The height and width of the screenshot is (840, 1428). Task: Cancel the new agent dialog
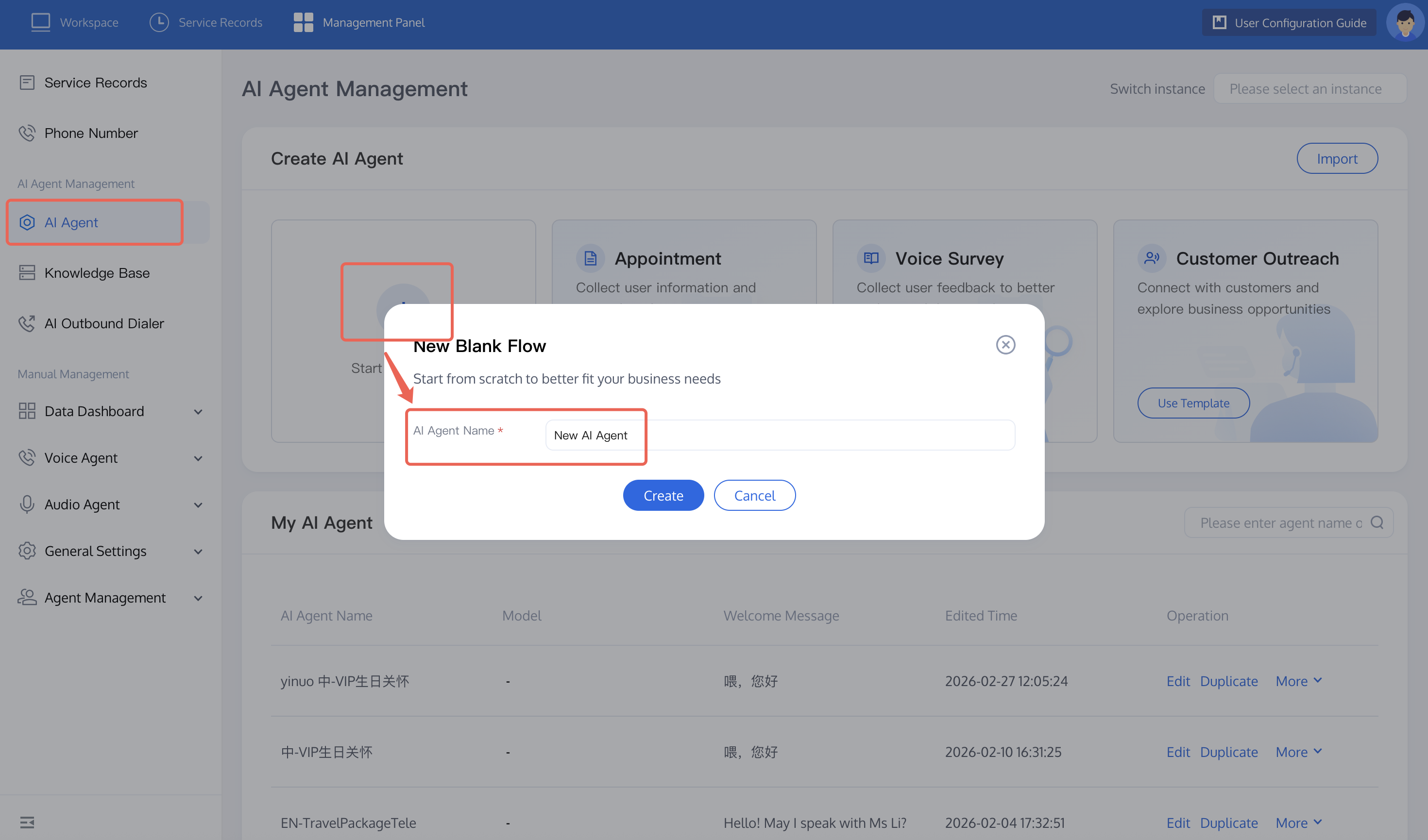[x=754, y=495]
